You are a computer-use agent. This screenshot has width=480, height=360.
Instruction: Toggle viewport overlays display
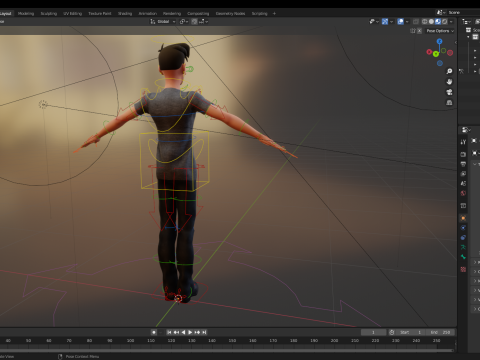coord(401,22)
